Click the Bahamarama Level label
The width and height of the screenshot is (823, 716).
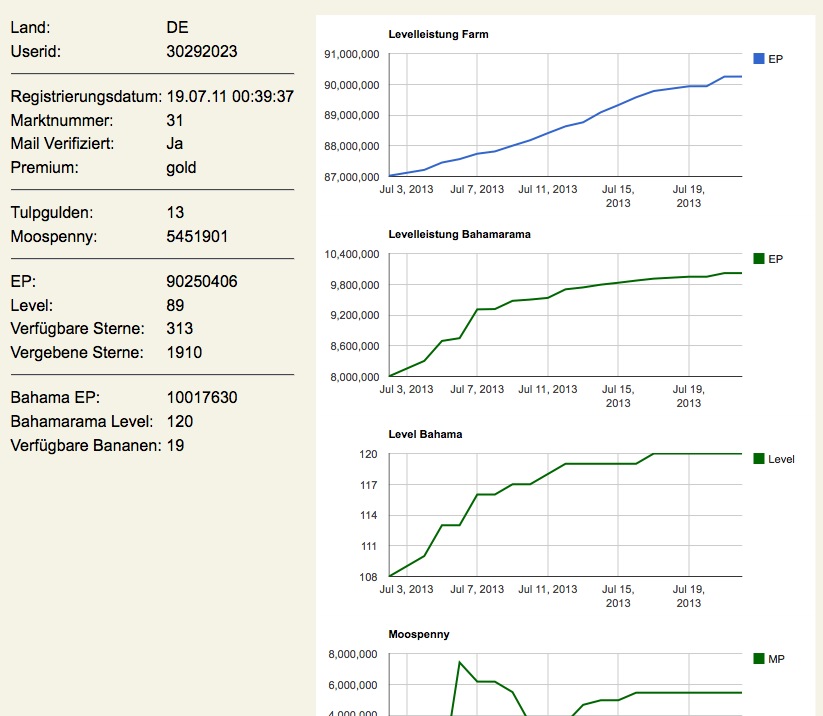coord(82,422)
